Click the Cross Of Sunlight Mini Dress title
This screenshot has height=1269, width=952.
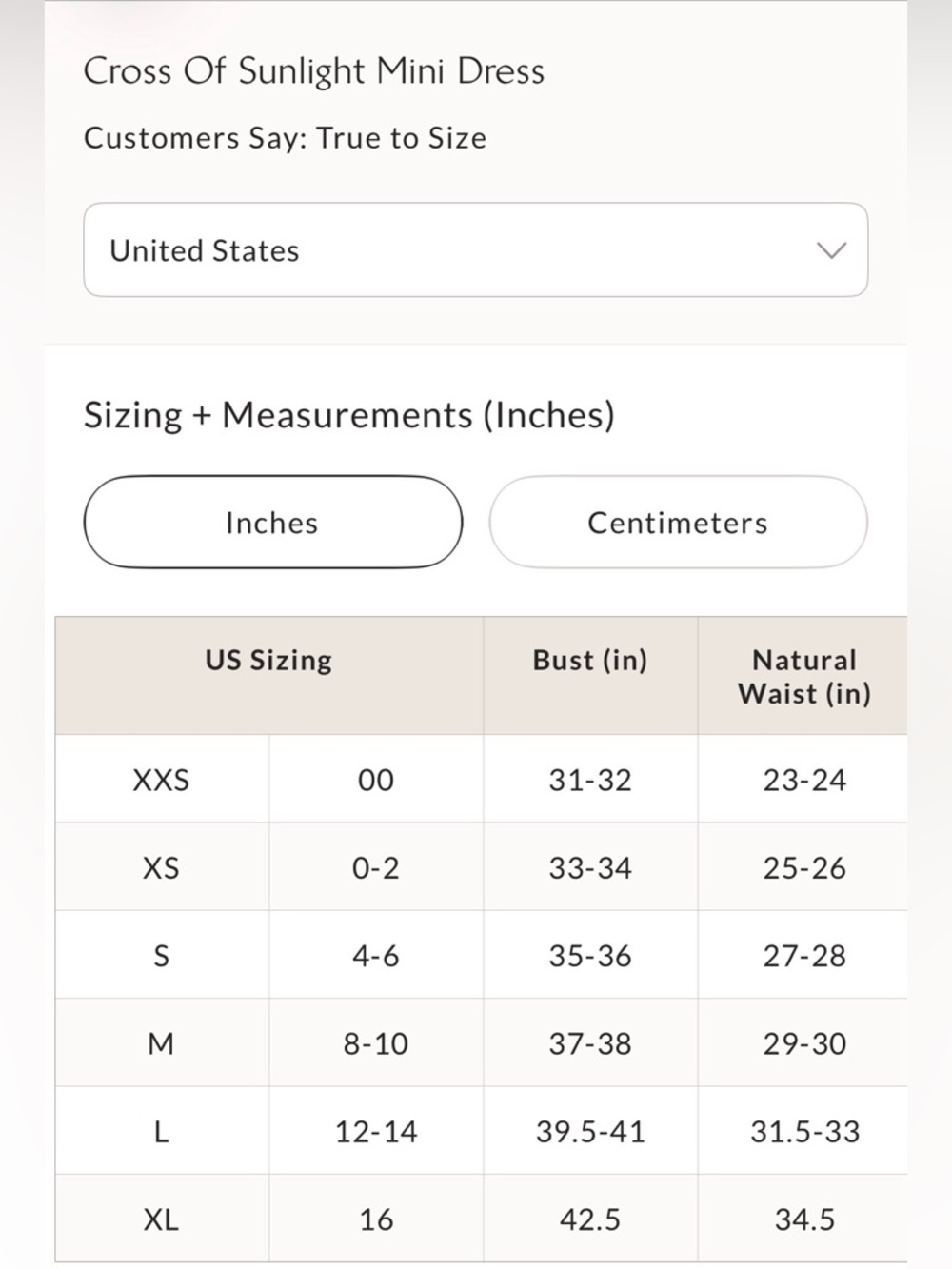point(314,71)
